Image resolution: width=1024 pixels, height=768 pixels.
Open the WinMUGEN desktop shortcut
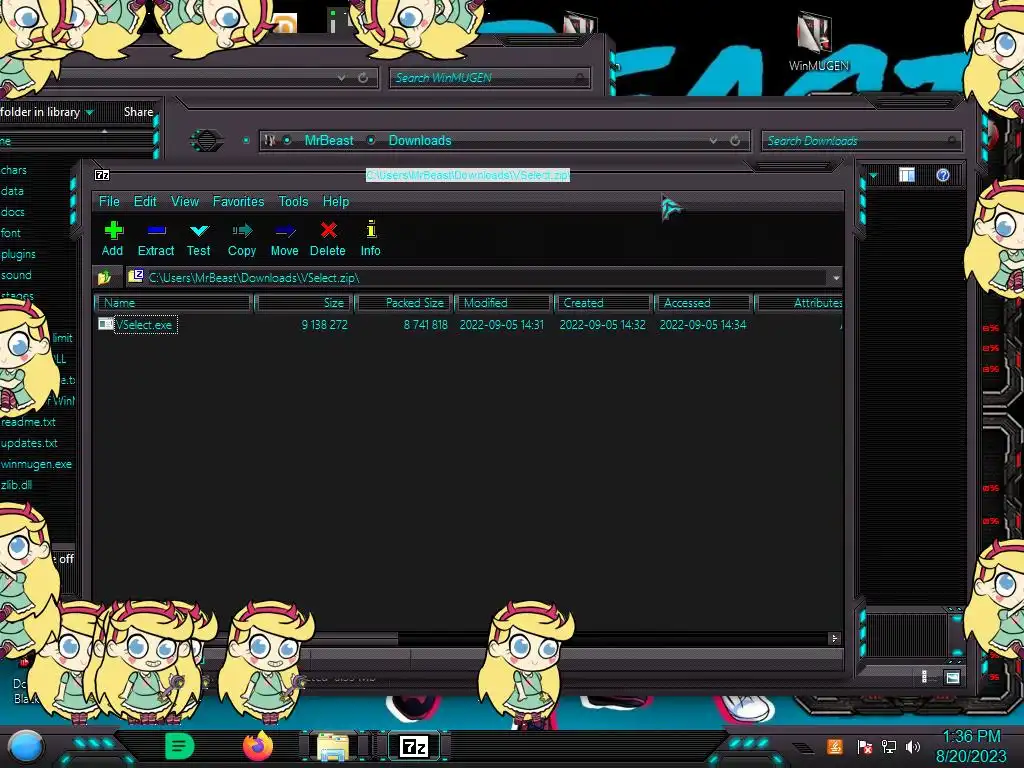[x=818, y=43]
